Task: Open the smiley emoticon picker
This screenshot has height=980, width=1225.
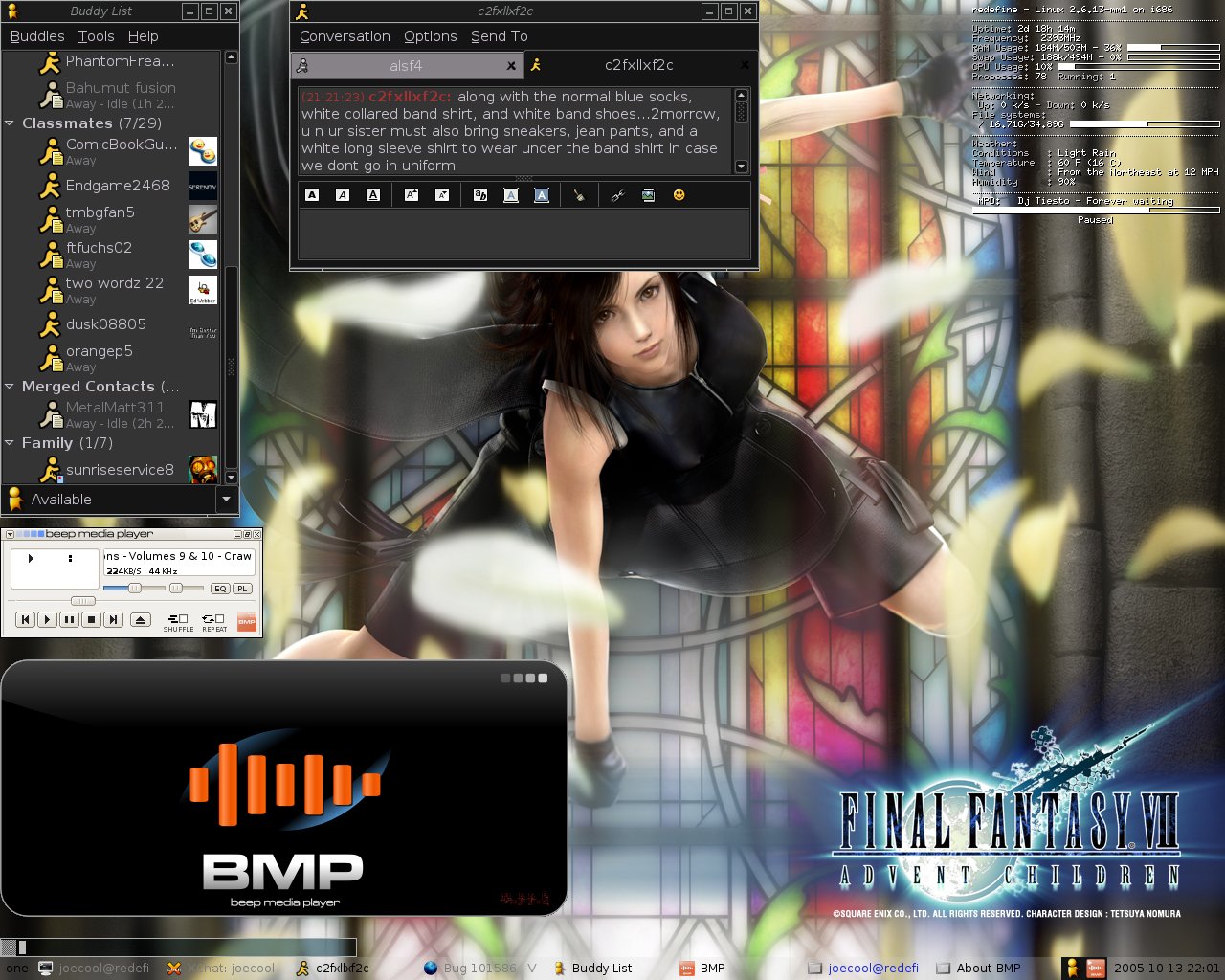Action: click(679, 195)
